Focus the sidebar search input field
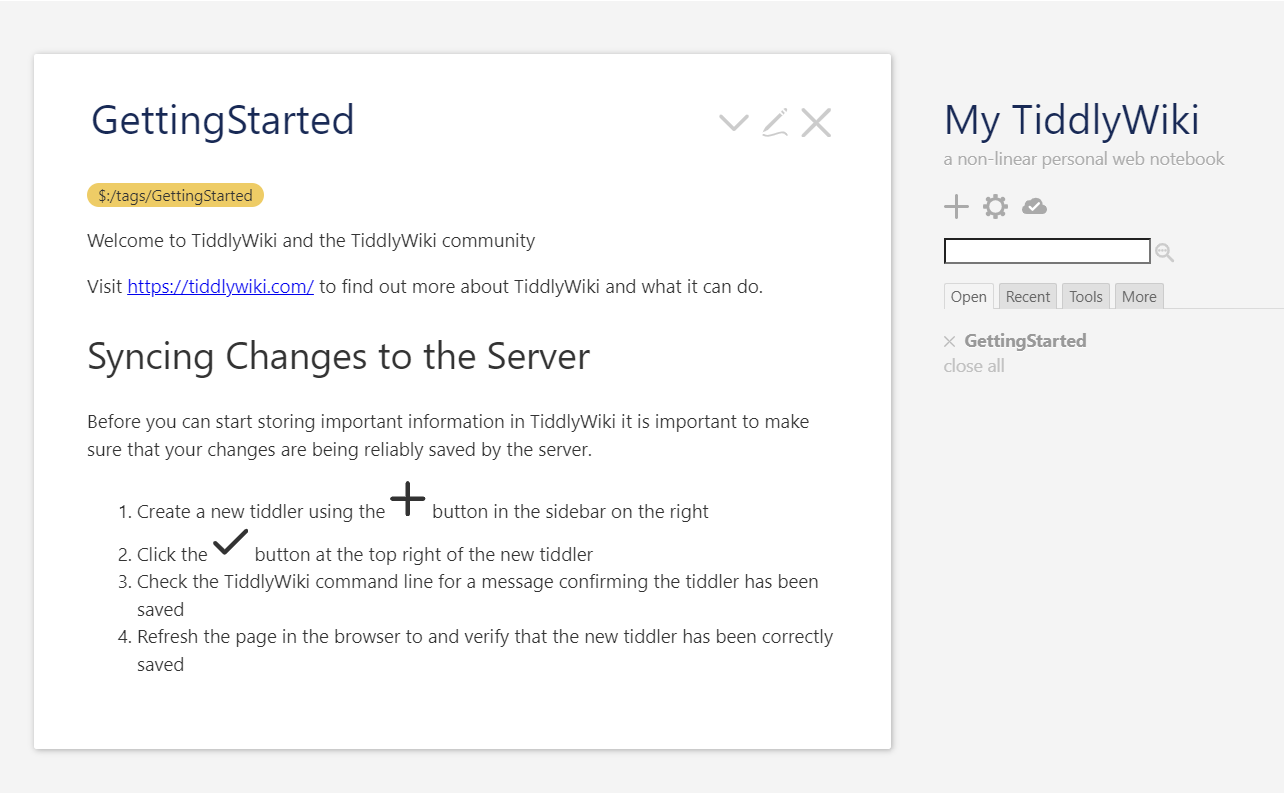 1047,251
